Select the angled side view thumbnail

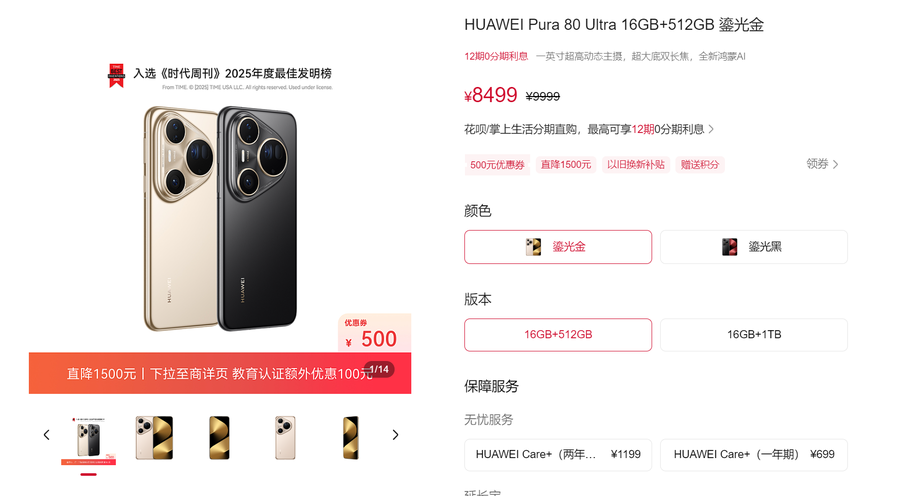(351, 438)
